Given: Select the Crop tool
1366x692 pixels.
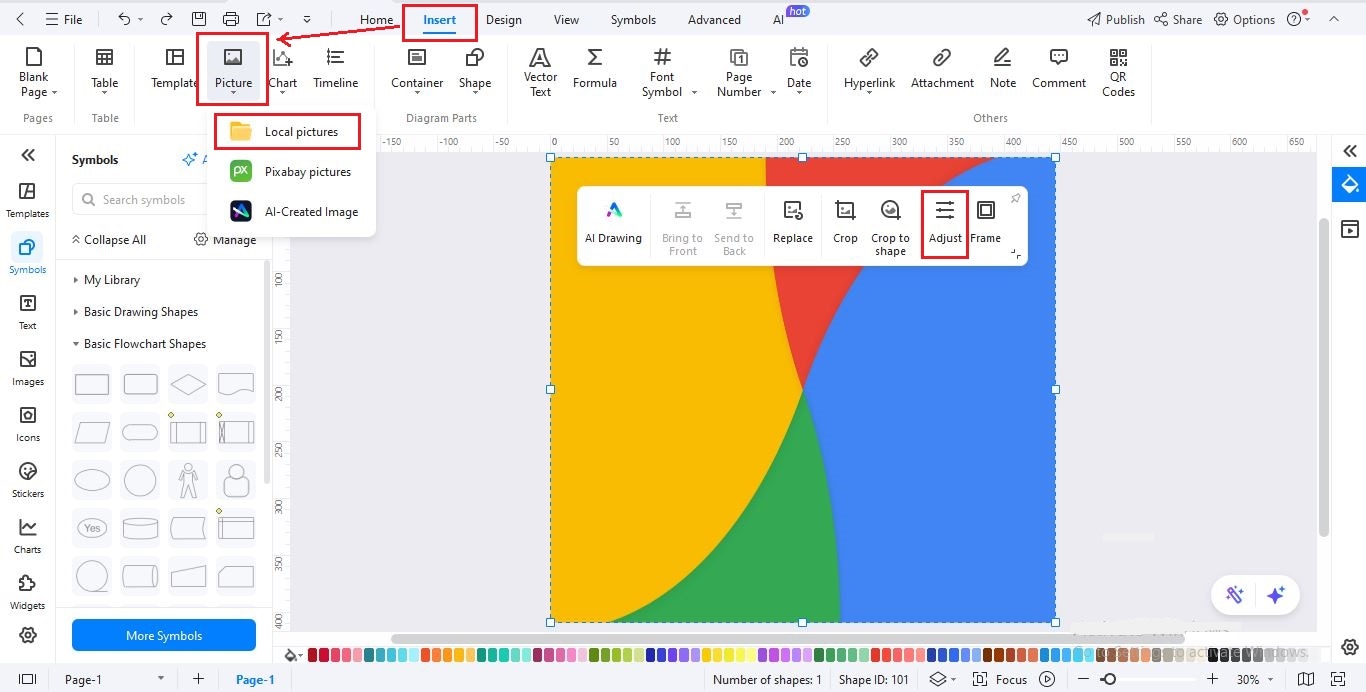Looking at the screenshot, I should (x=845, y=223).
